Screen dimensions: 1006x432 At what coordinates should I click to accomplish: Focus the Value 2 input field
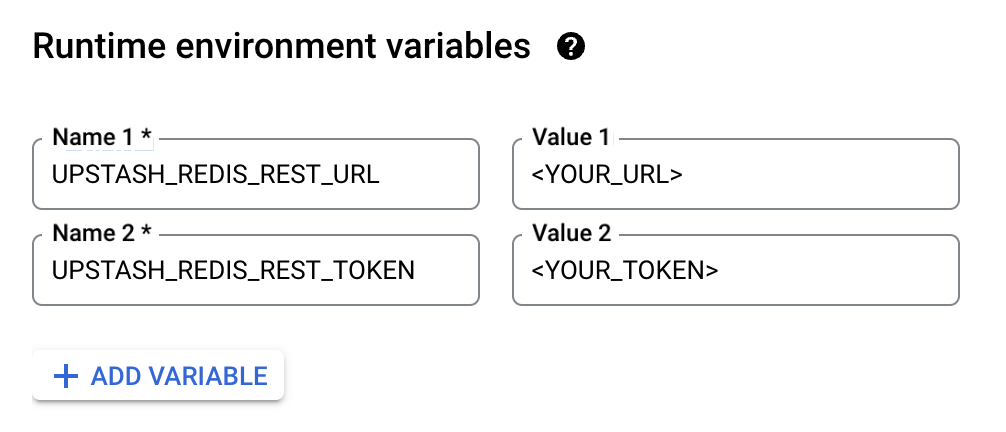coord(735,270)
